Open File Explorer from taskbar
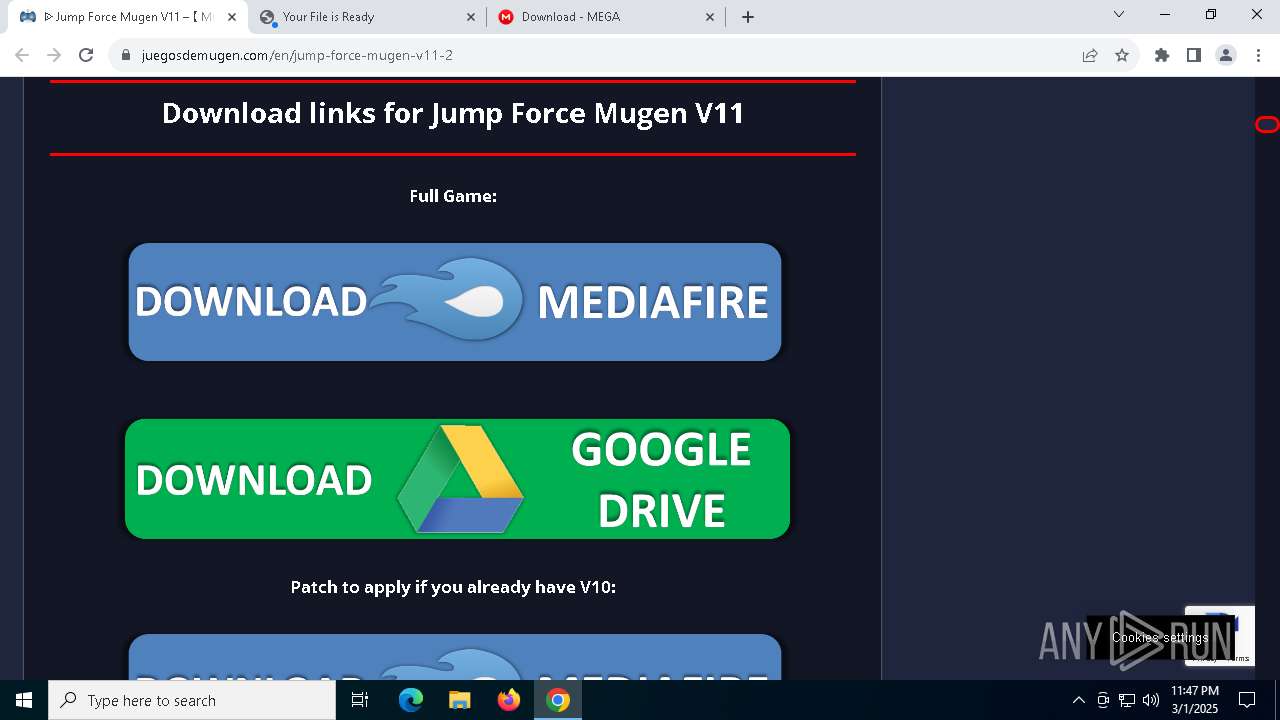Screen dimensions: 1280x720 click(459, 700)
